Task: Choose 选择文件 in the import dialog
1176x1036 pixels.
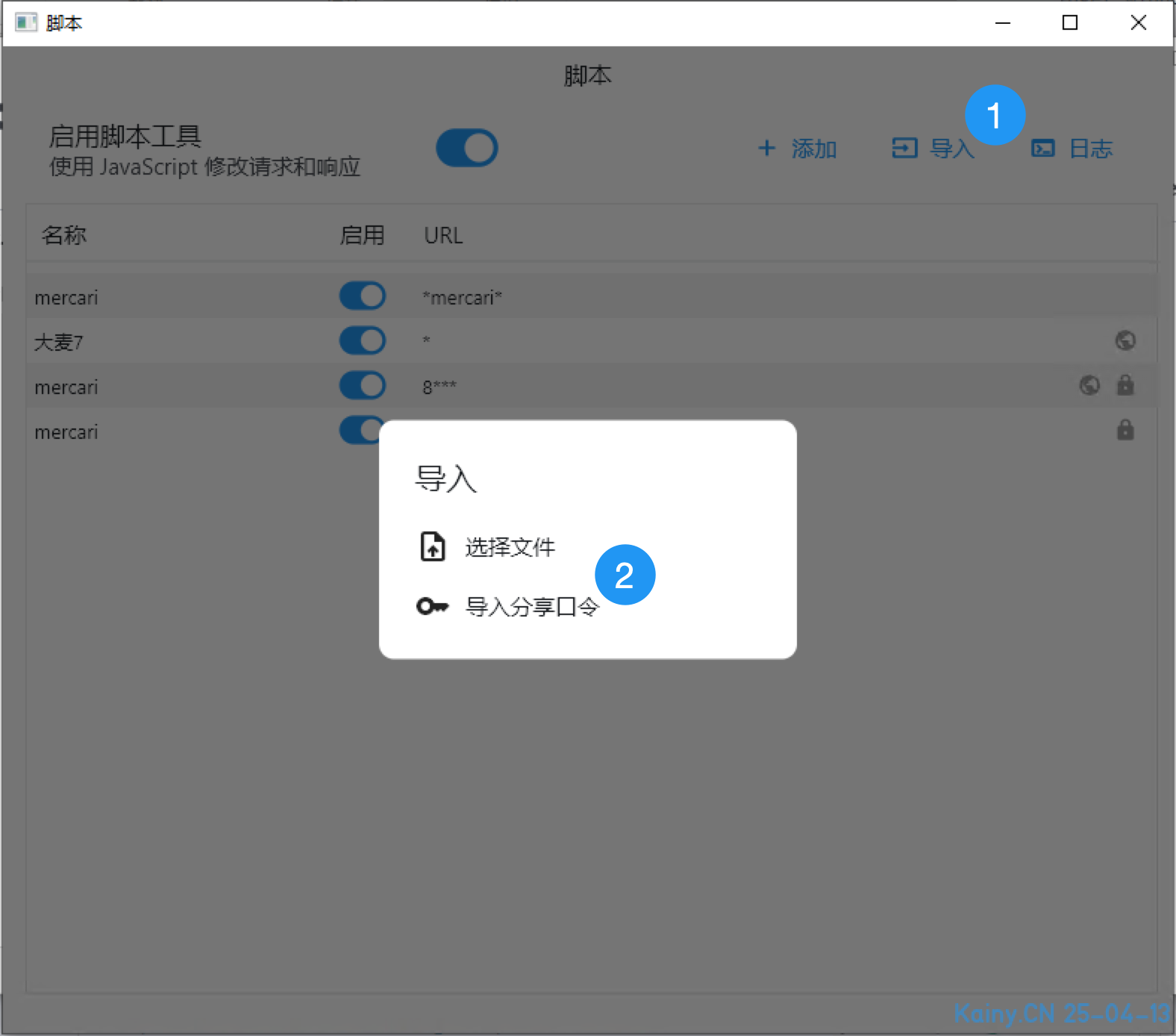Action: (x=510, y=547)
